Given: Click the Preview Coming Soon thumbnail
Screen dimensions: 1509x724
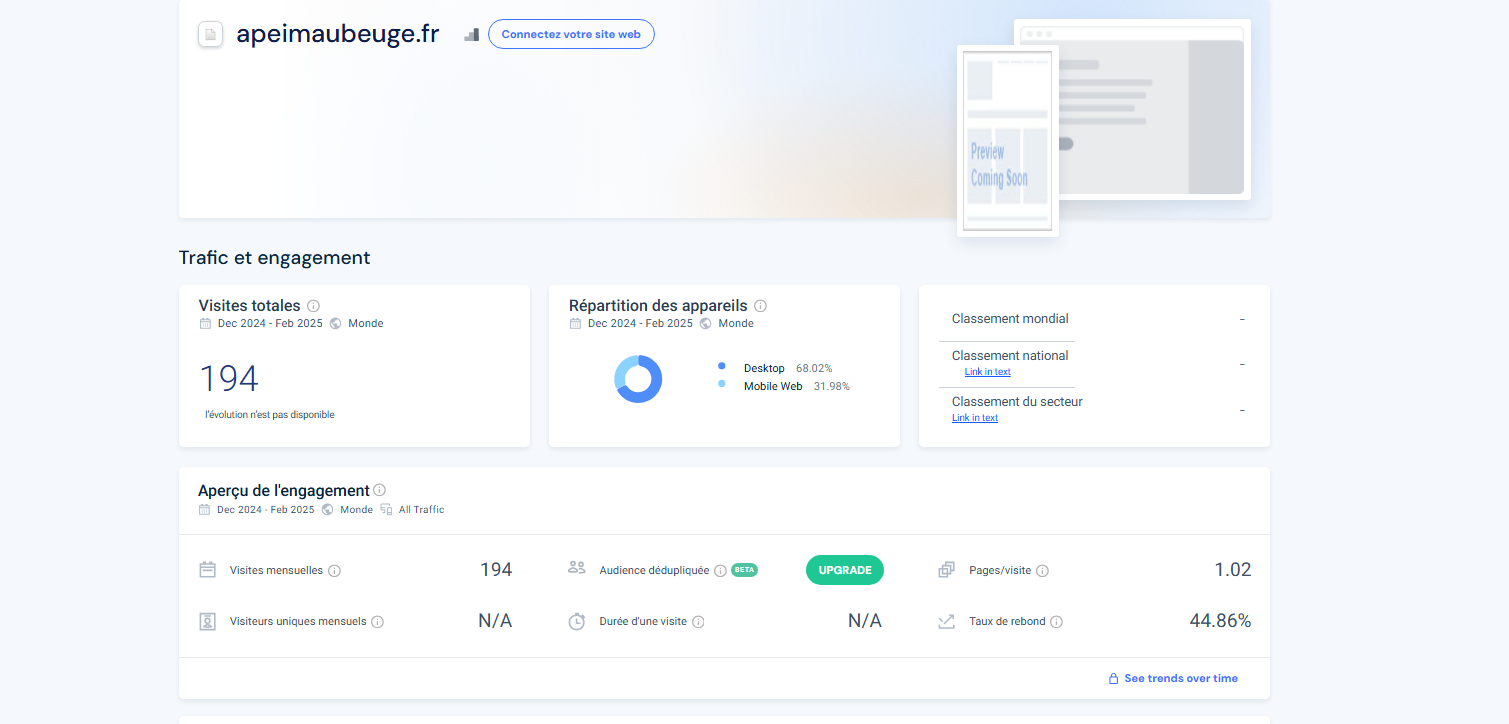Looking at the screenshot, I should coord(1007,140).
